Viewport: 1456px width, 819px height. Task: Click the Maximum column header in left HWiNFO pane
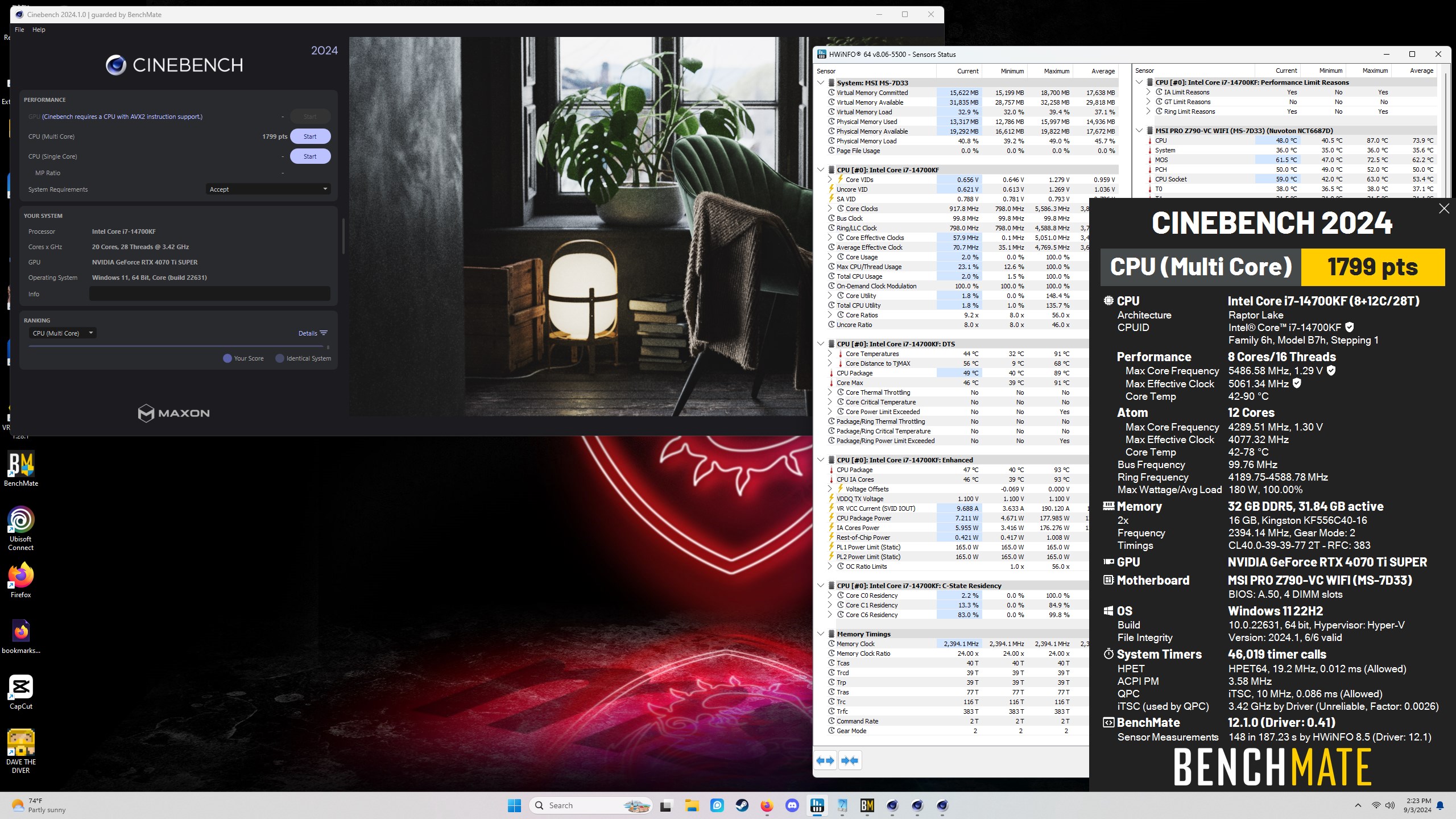(x=1050, y=71)
